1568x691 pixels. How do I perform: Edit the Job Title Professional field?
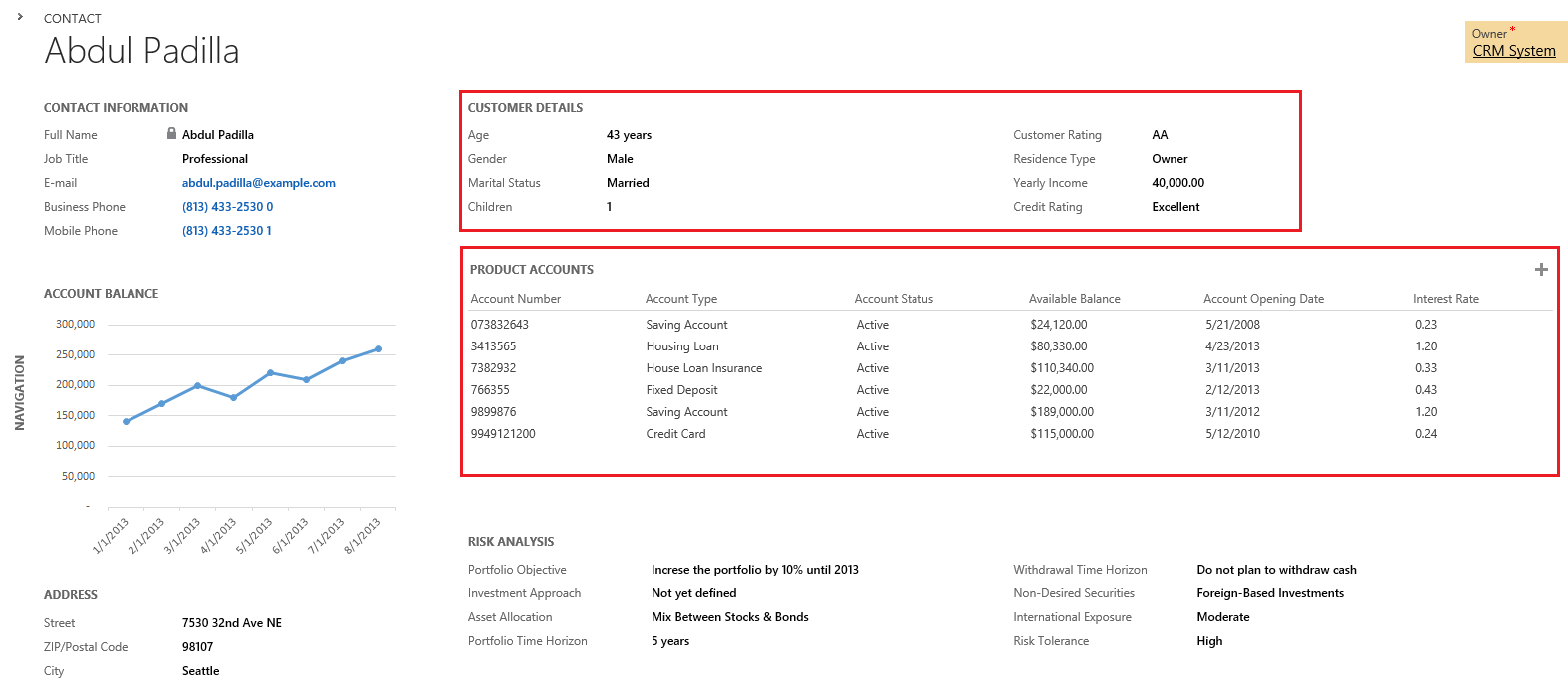215,159
